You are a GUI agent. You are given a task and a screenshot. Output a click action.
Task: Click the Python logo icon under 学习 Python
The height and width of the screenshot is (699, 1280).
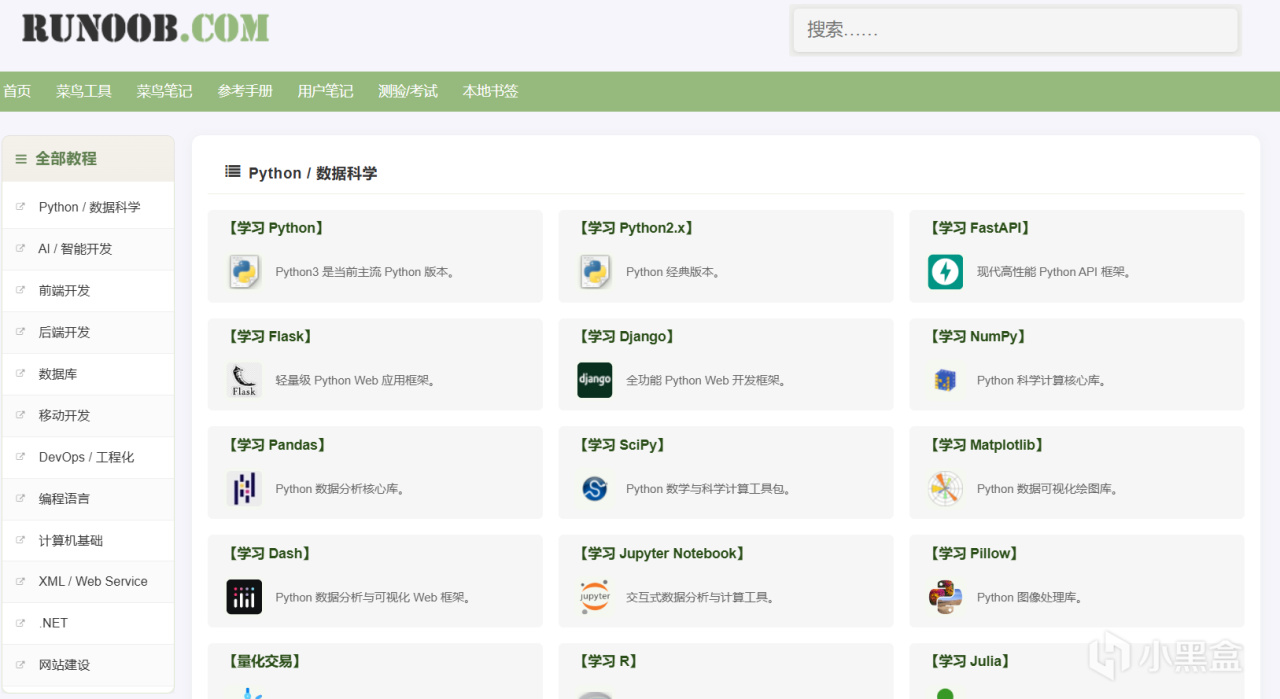[x=244, y=272]
